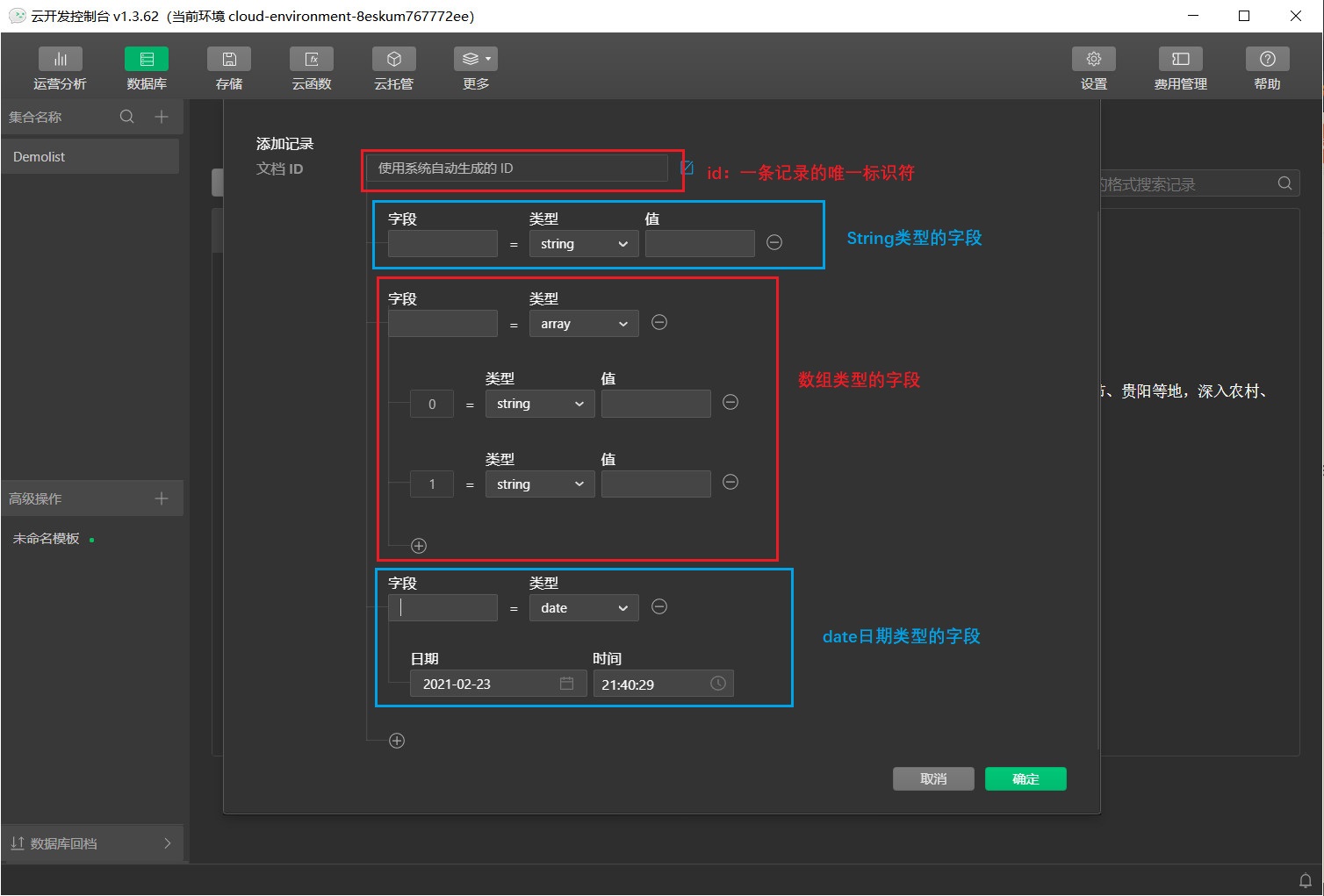
Task: Open type dropdown for array item 0
Action: 540,404
